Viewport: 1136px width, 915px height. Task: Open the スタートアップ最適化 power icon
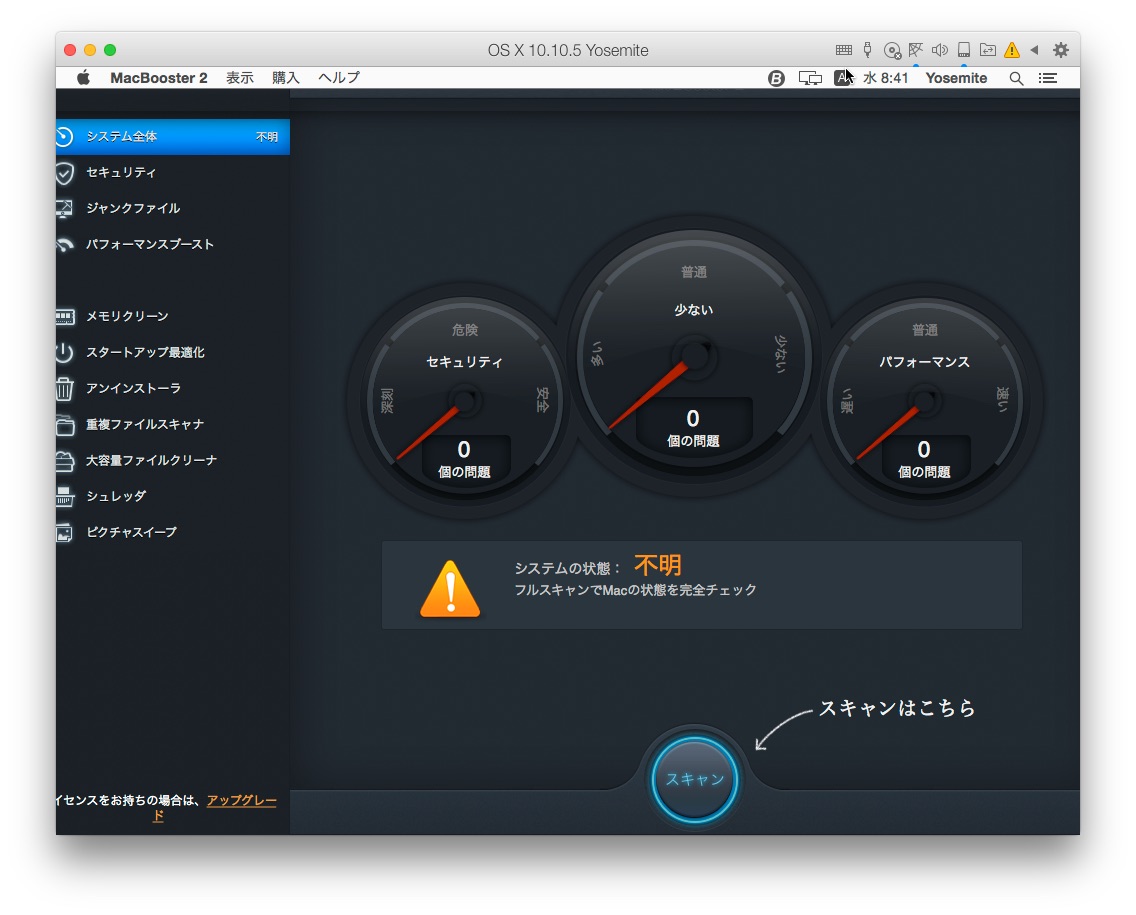pyautogui.click(x=64, y=353)
